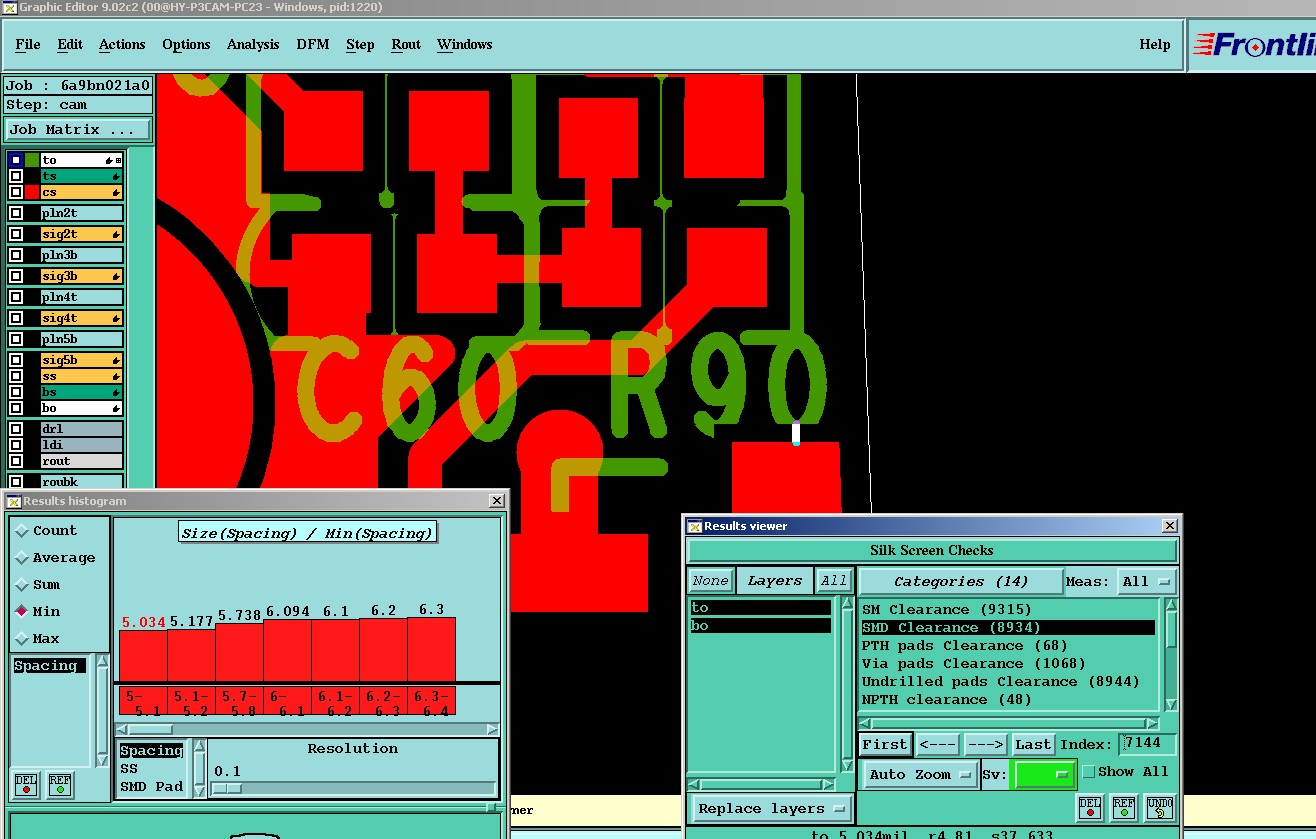Open the Actions menu
Image resolution: width=1316 pixels, height=839 pixels.
coord(122,44)
